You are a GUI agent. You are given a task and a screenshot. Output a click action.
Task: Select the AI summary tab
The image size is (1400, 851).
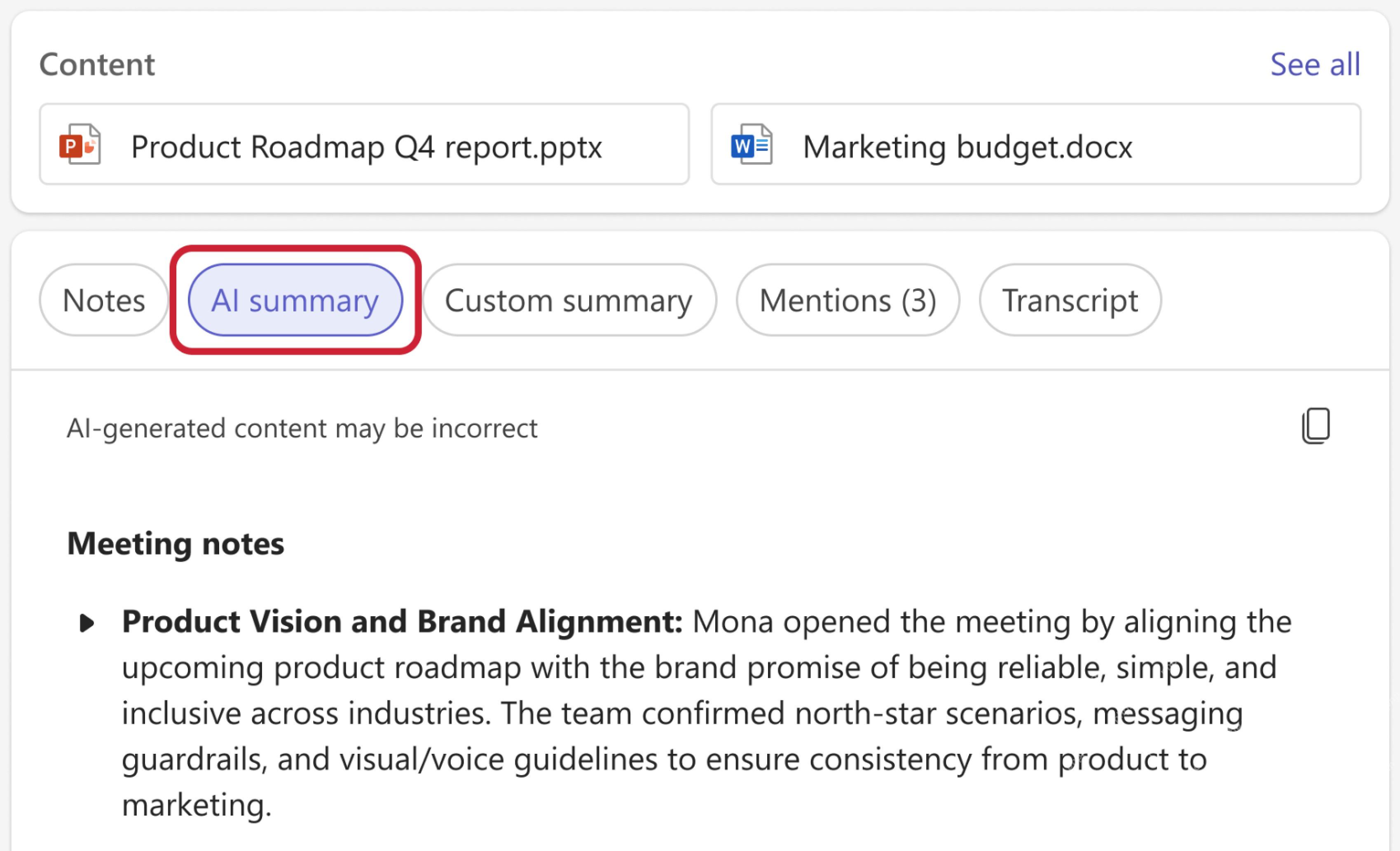pos(295,300)
